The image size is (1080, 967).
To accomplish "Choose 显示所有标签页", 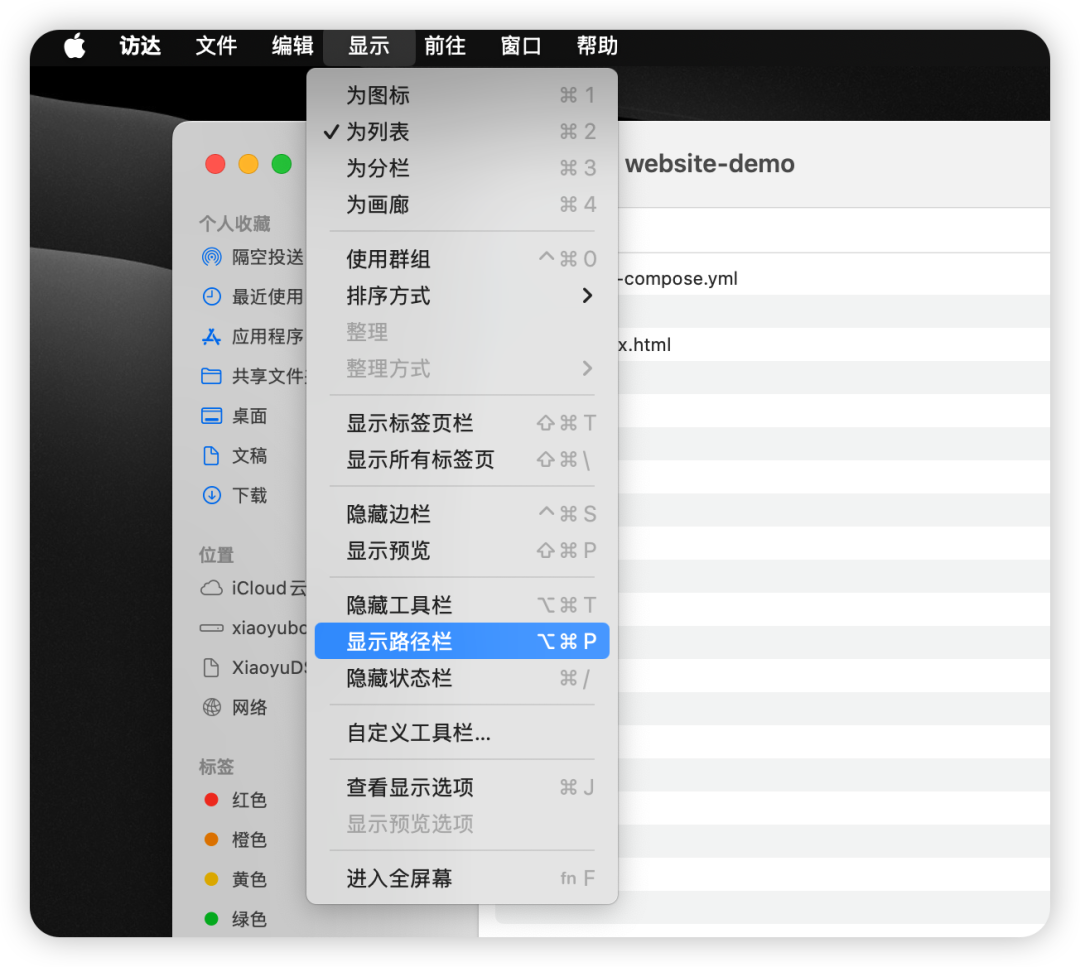I will (x=462, y=459).
